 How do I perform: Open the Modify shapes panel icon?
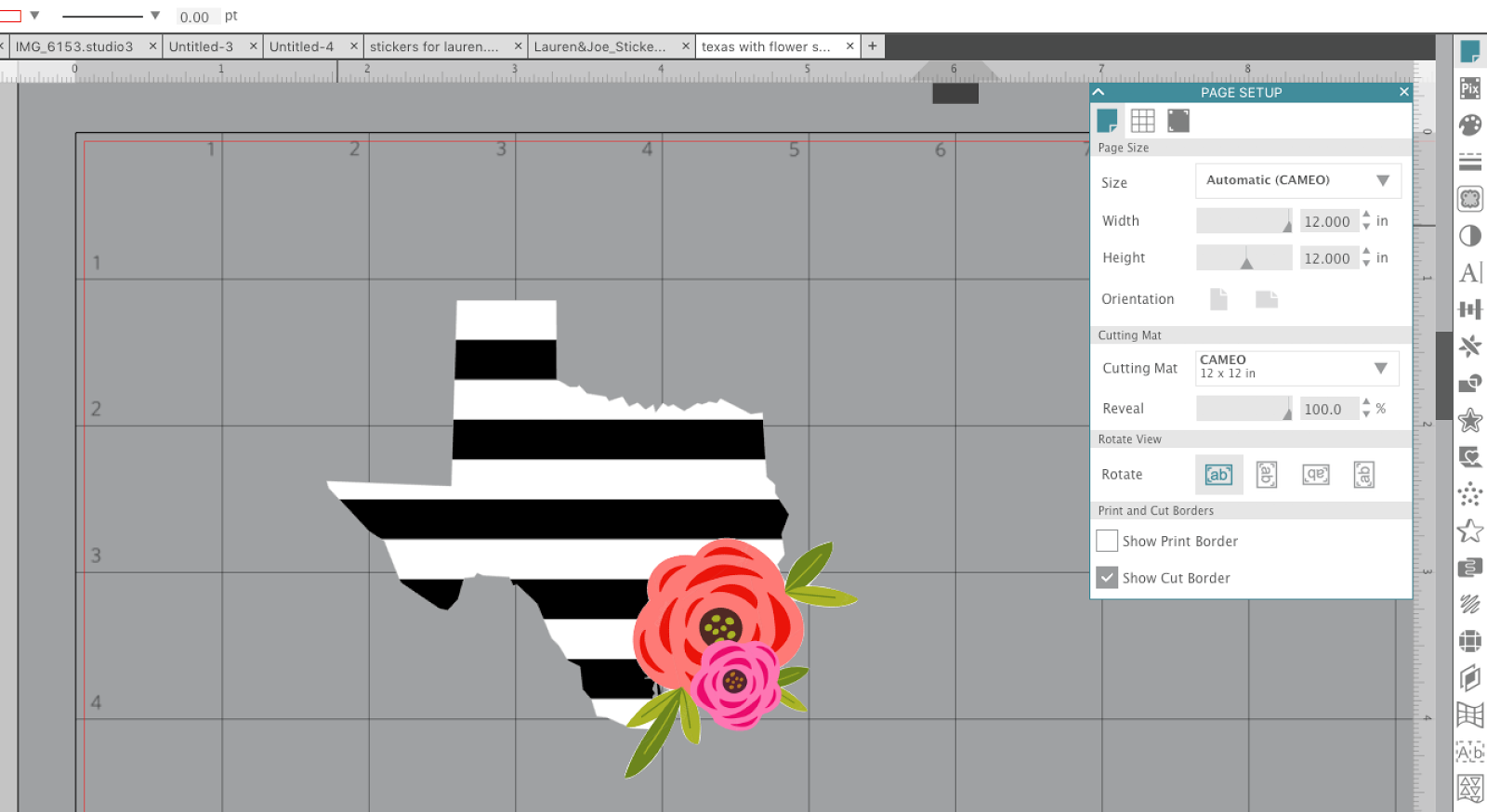[x=1469, y=383]
